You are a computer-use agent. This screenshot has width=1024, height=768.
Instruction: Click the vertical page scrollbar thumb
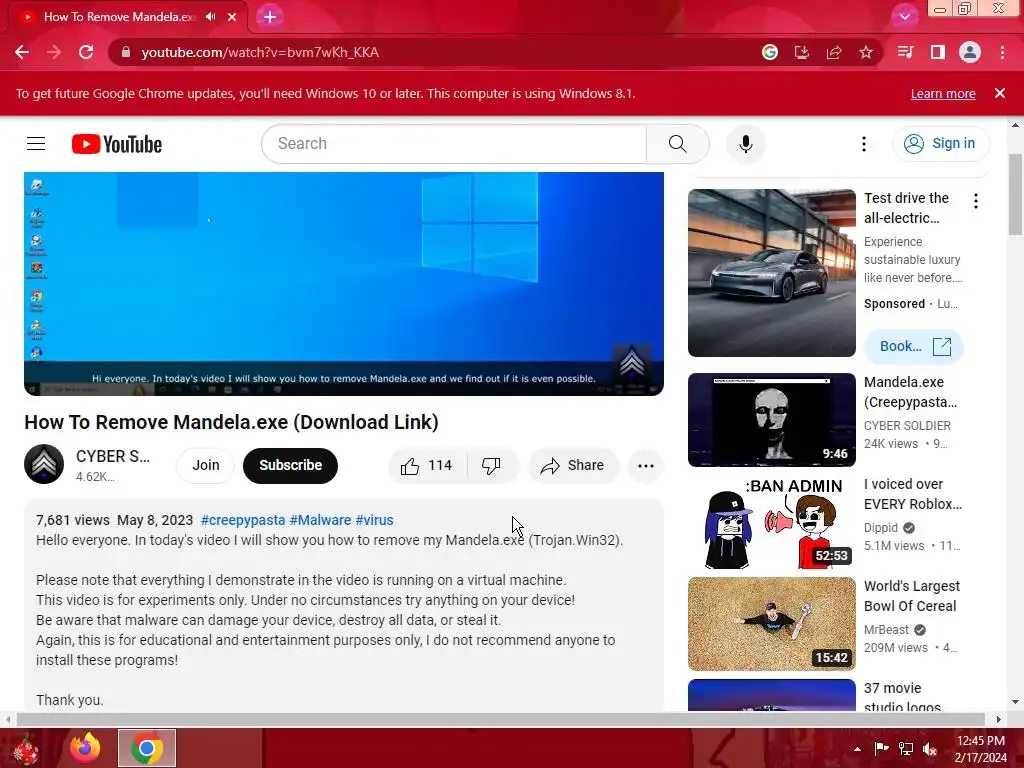pos(1015,195)
